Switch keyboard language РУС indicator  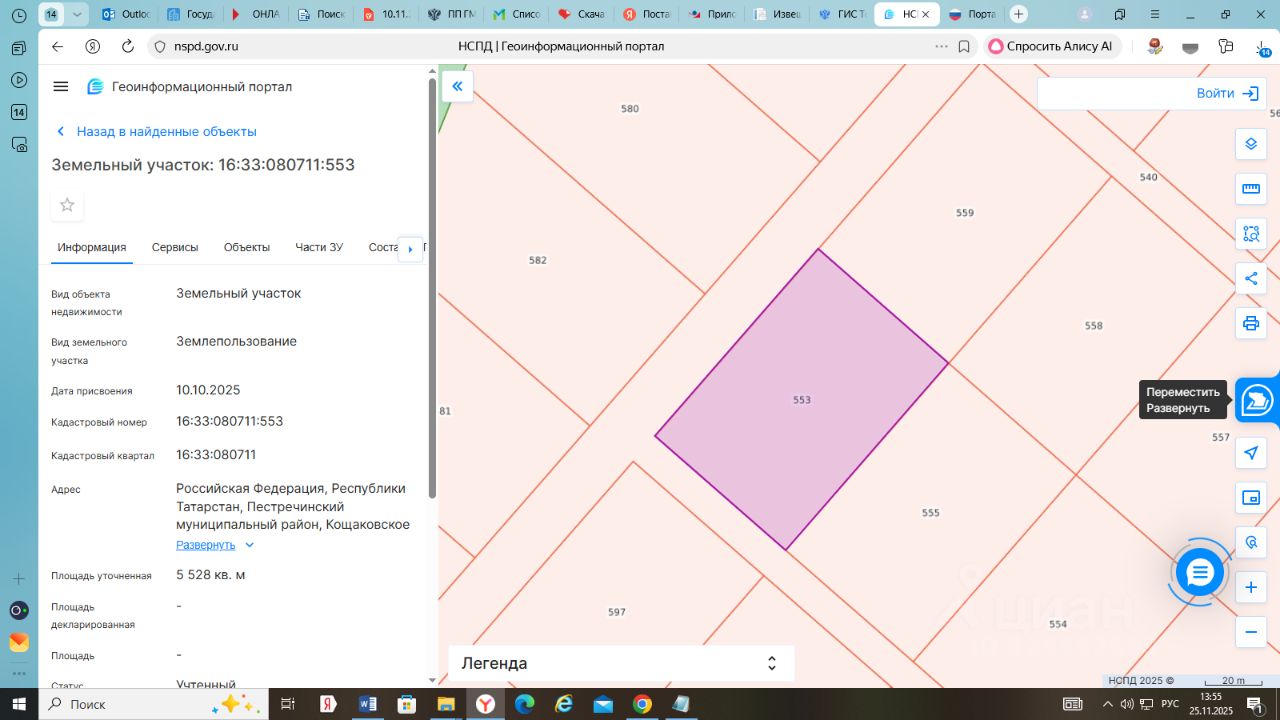click(1169, 704)
